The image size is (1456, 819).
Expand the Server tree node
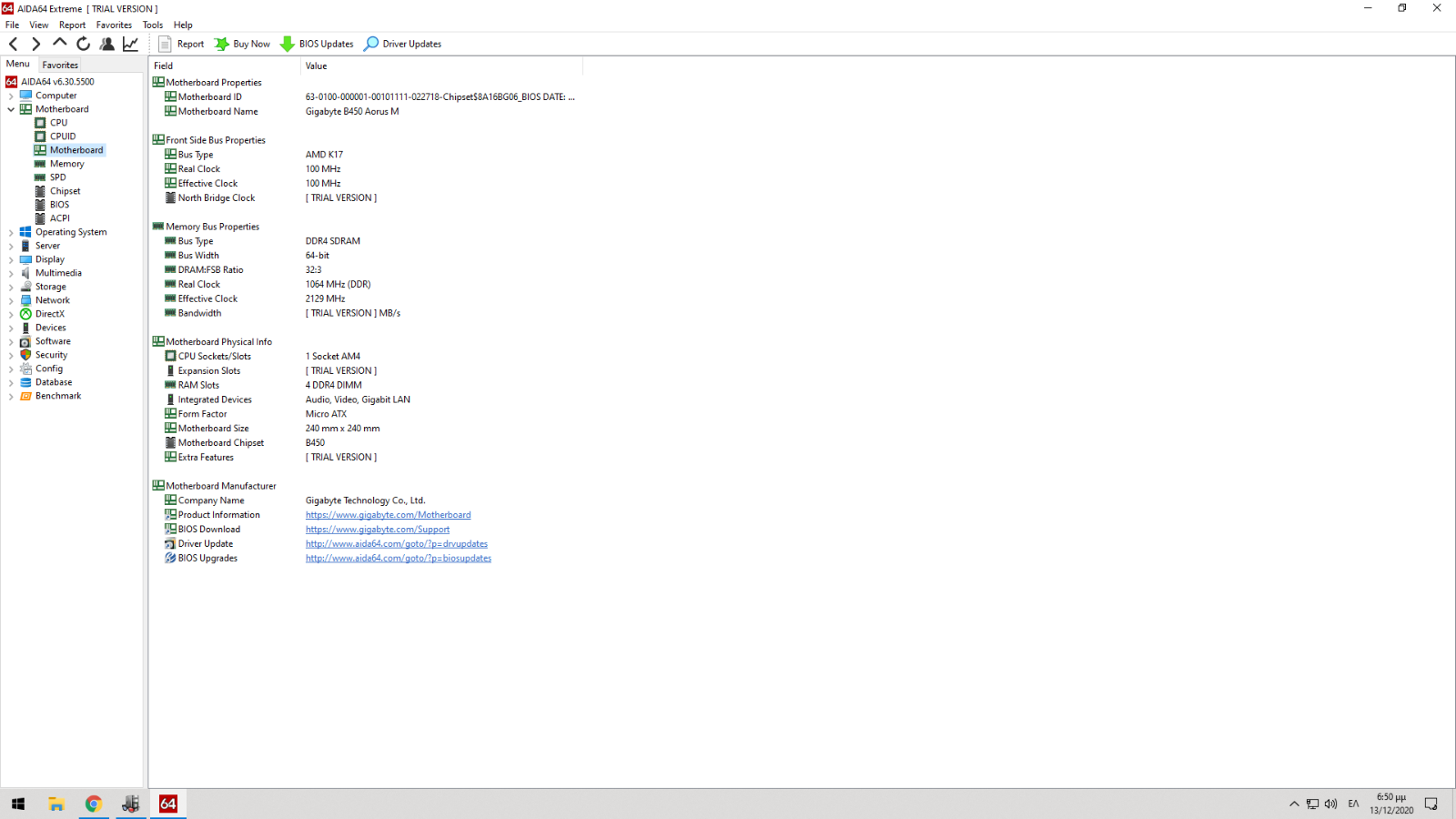11,246
